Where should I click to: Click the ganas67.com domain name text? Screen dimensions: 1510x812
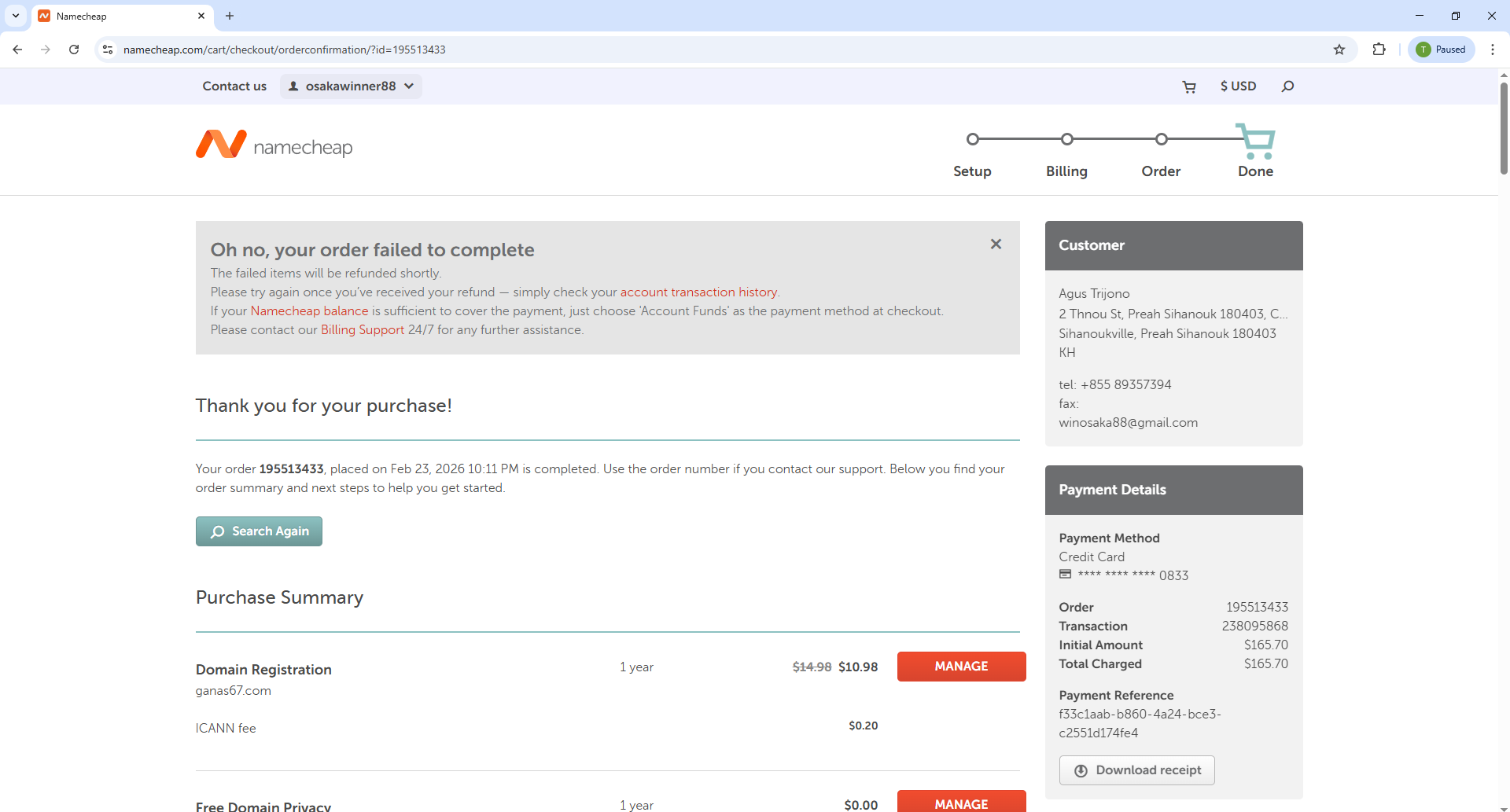233,691
